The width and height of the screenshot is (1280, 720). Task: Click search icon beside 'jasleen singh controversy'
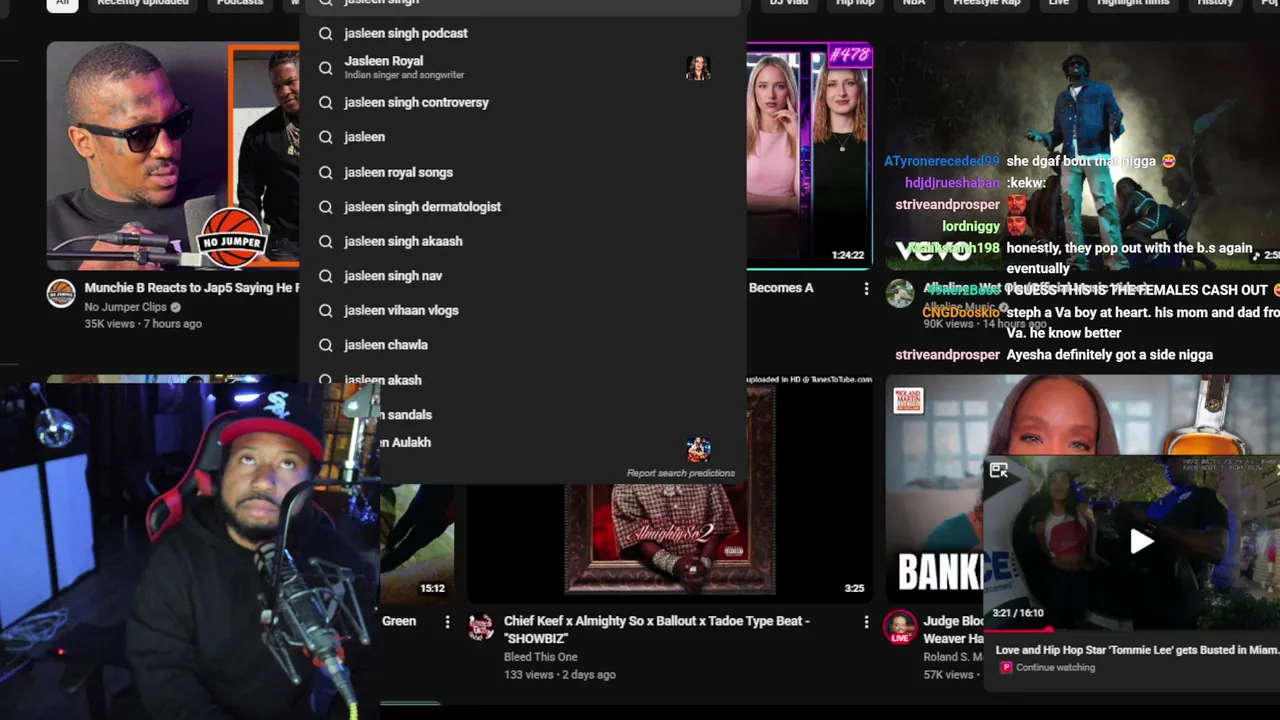[x=325, y=103]
